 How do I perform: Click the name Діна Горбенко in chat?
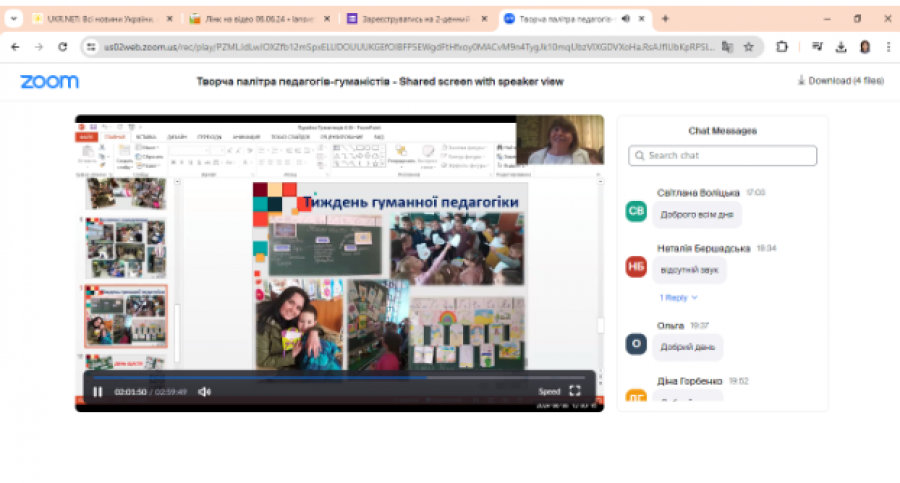click(689, 381)
